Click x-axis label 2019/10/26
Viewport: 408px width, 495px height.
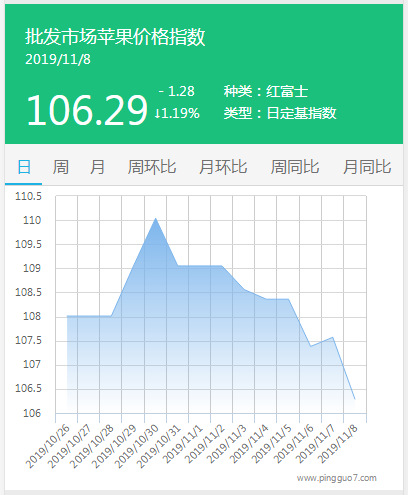(x=48, y=446)
